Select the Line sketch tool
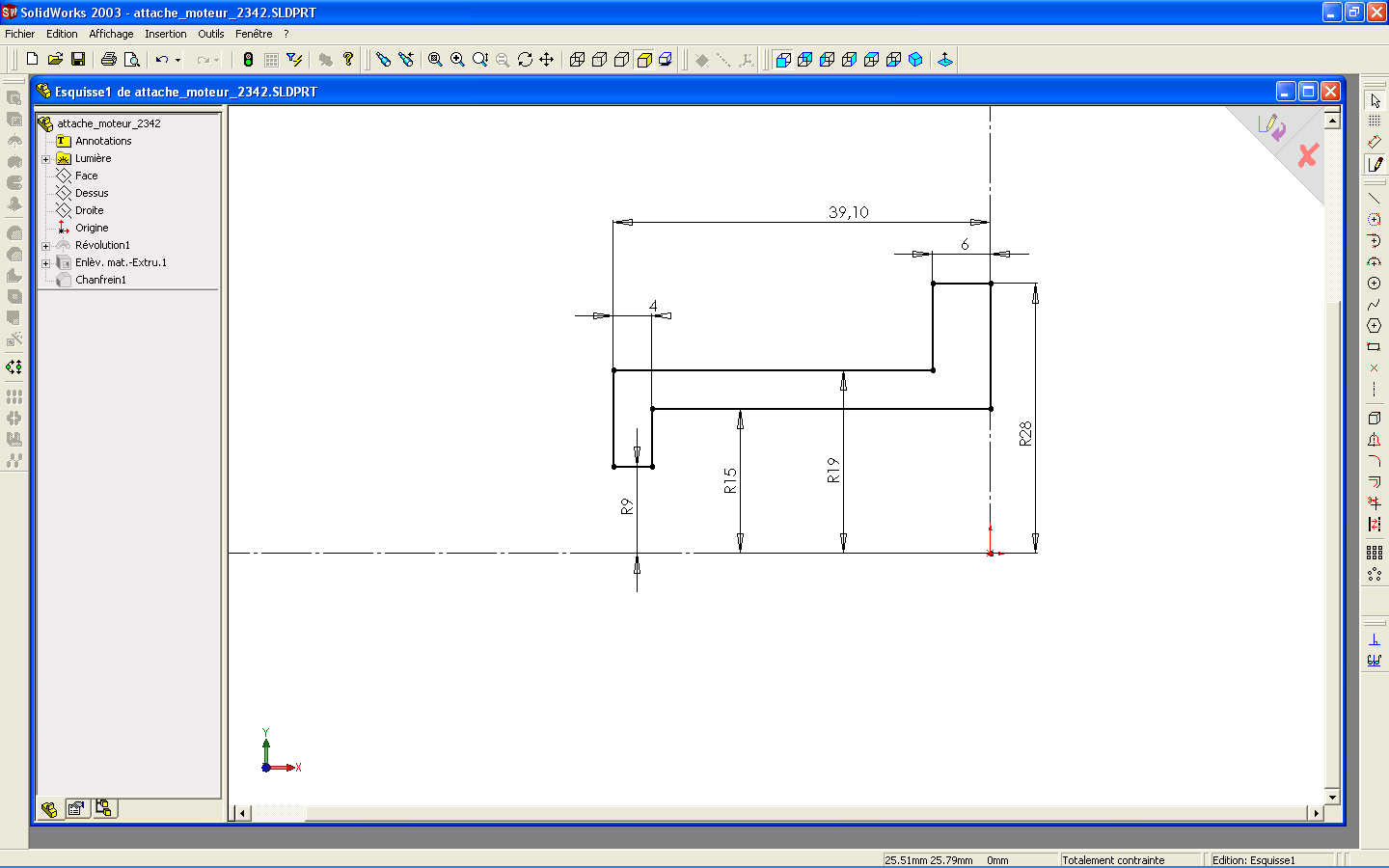This screenshot has width=1389, height=868. coord(1375,199)
